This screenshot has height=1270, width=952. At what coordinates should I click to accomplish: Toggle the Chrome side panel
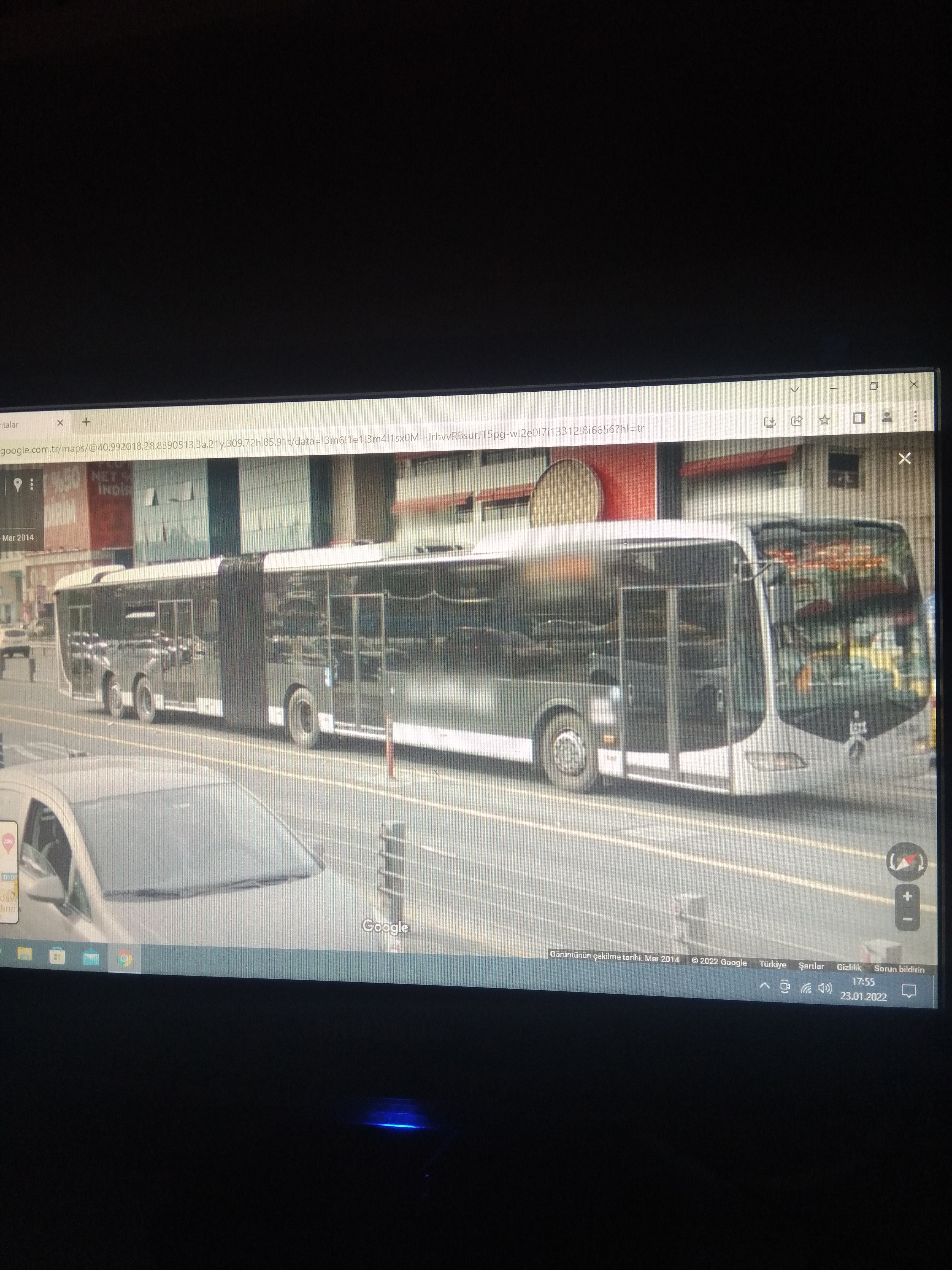859,418
